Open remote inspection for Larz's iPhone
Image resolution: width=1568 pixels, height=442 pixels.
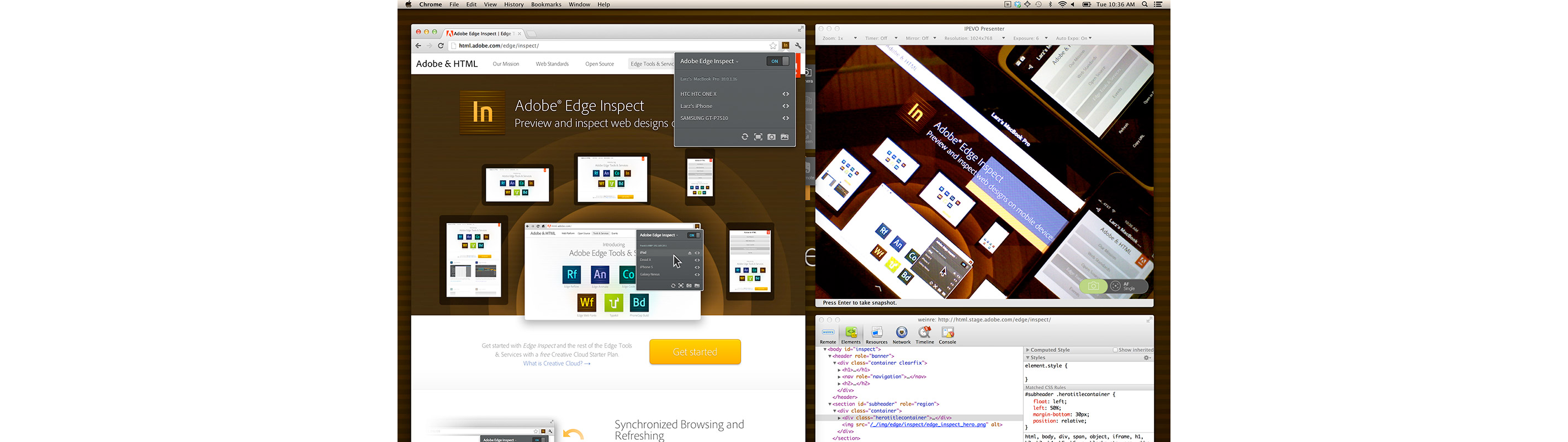coord(786,106)
